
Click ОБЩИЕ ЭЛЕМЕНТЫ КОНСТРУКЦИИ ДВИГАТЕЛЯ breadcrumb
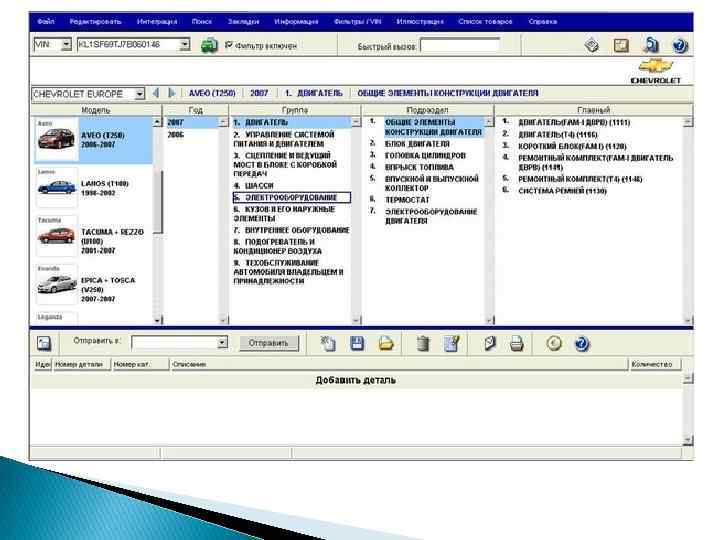448,93
